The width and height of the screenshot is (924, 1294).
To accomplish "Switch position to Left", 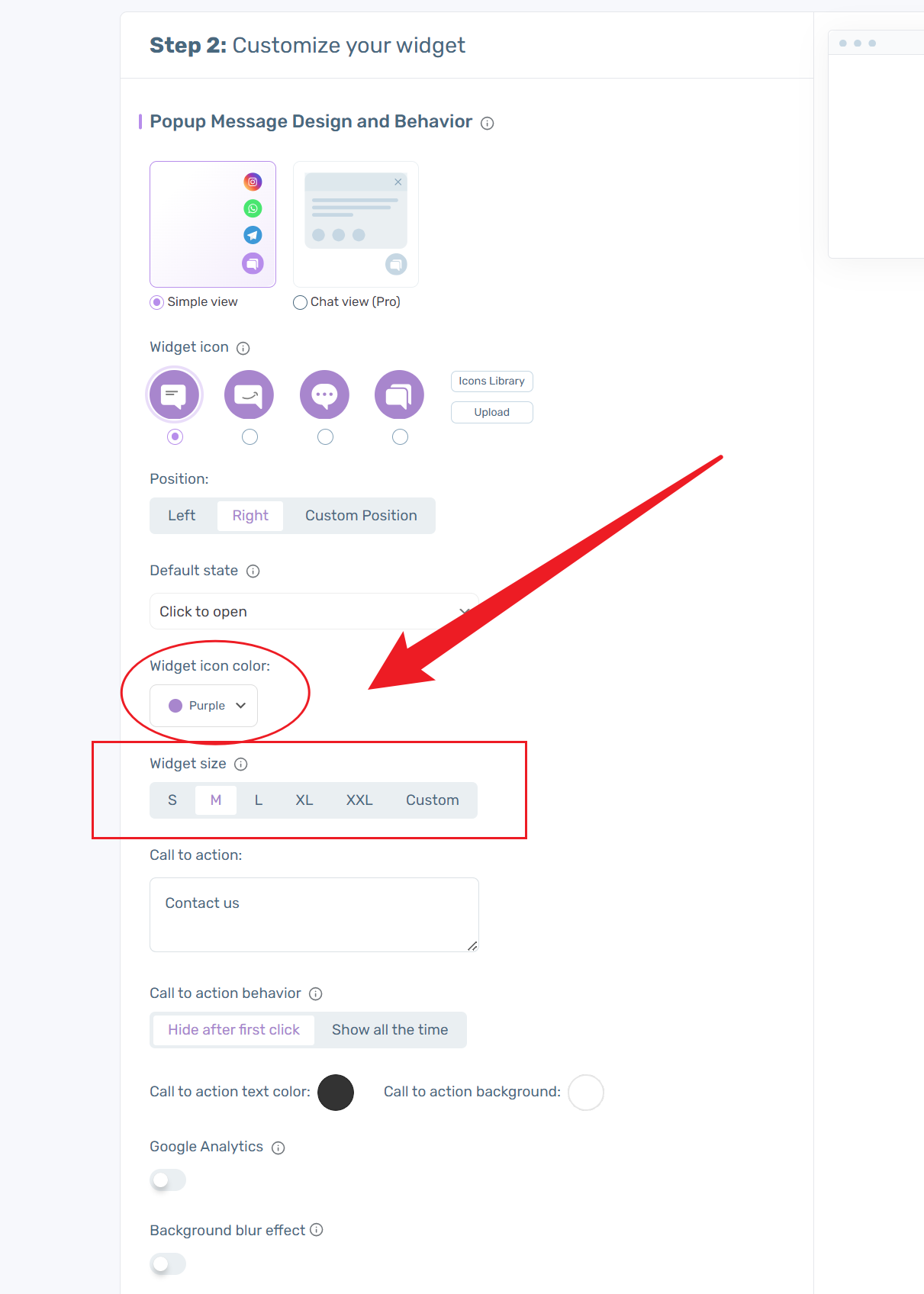I will [x=182, y=515].
